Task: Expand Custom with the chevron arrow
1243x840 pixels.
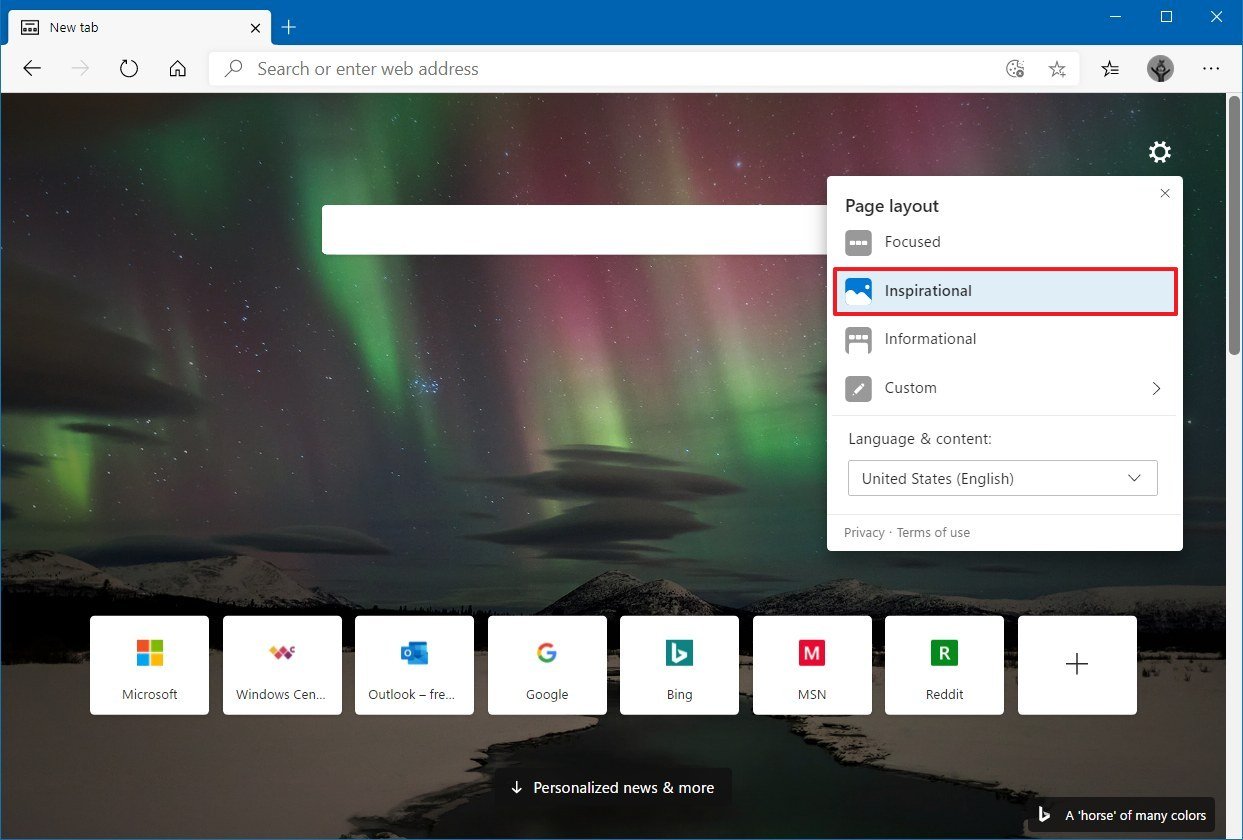Action: pos(1156,388)
